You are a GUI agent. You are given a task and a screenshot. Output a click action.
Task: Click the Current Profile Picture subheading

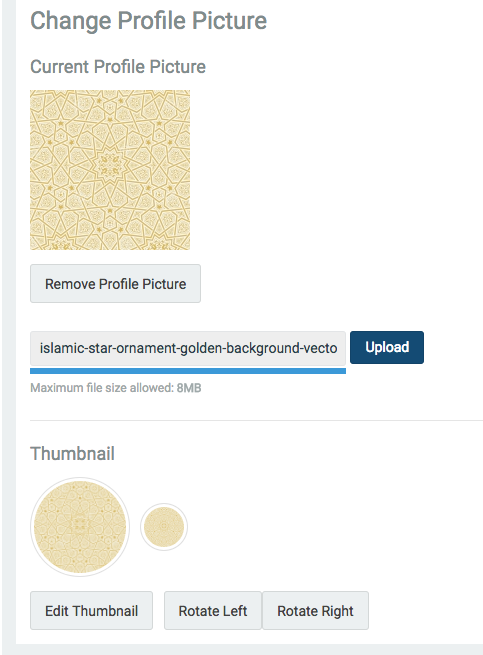[x=118, y=67]
